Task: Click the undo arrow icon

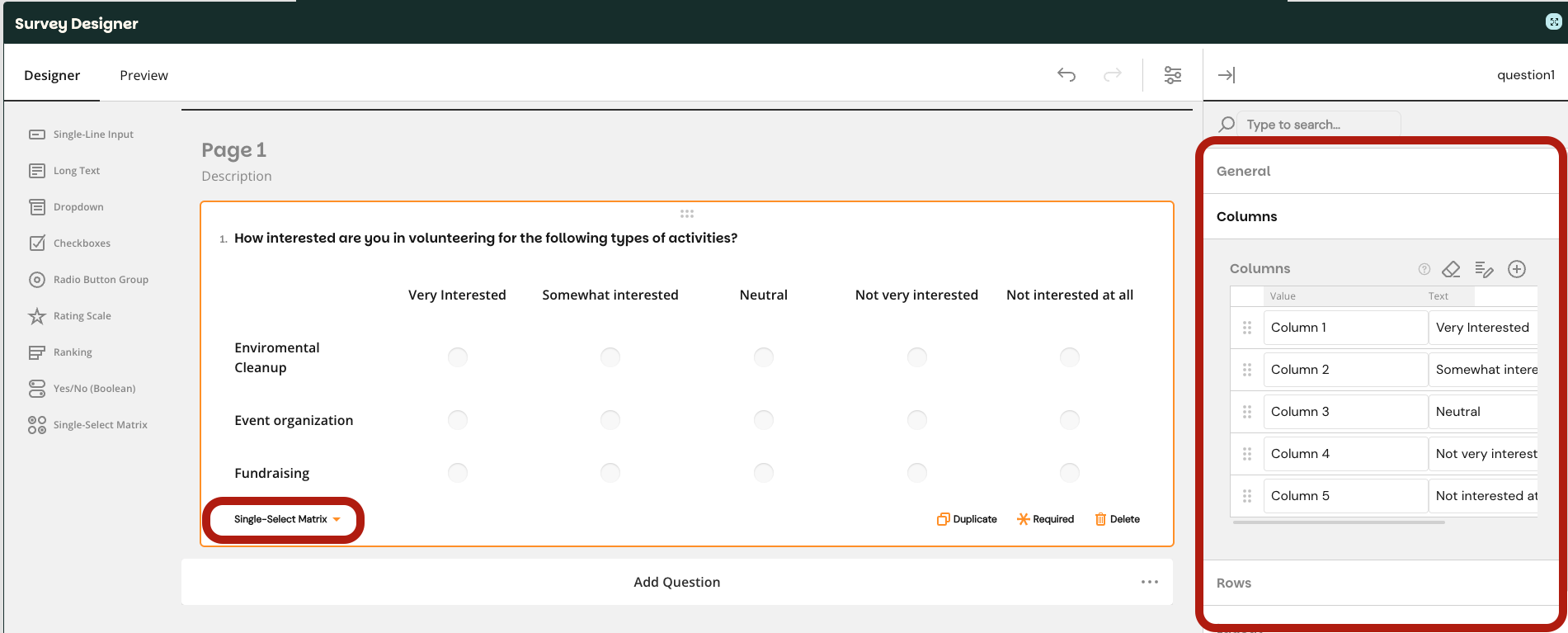Action: tap(1067, 75)
